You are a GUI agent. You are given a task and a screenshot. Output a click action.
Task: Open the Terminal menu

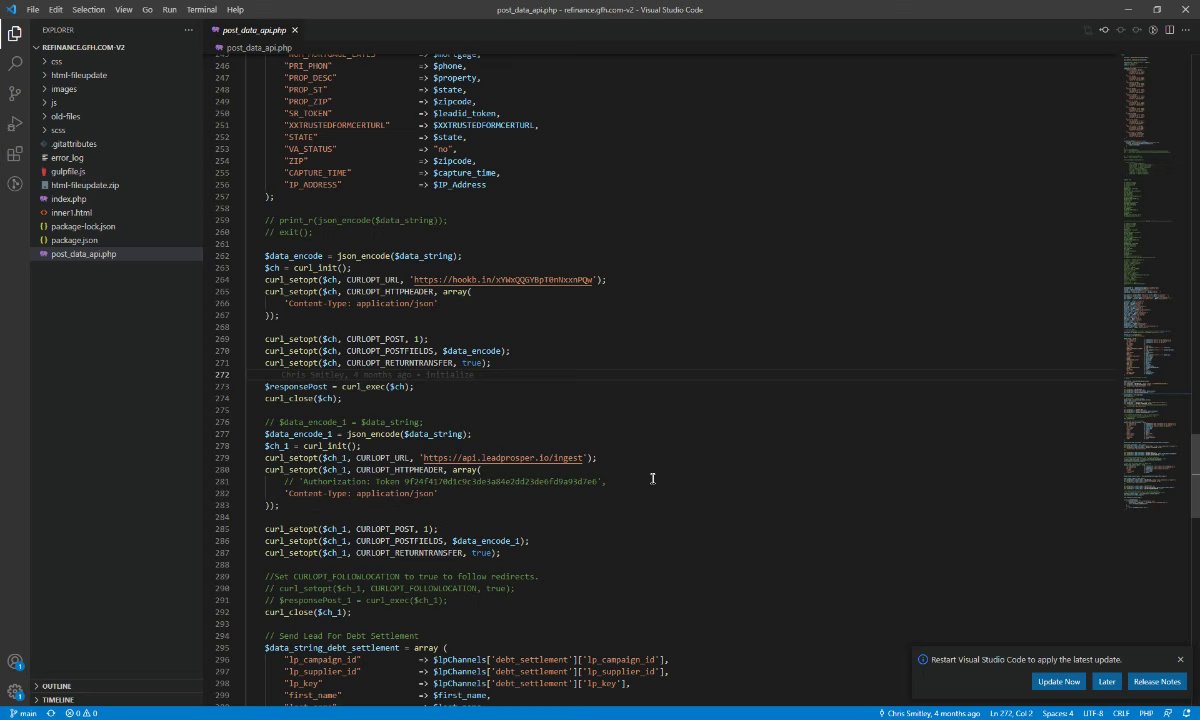201,9
